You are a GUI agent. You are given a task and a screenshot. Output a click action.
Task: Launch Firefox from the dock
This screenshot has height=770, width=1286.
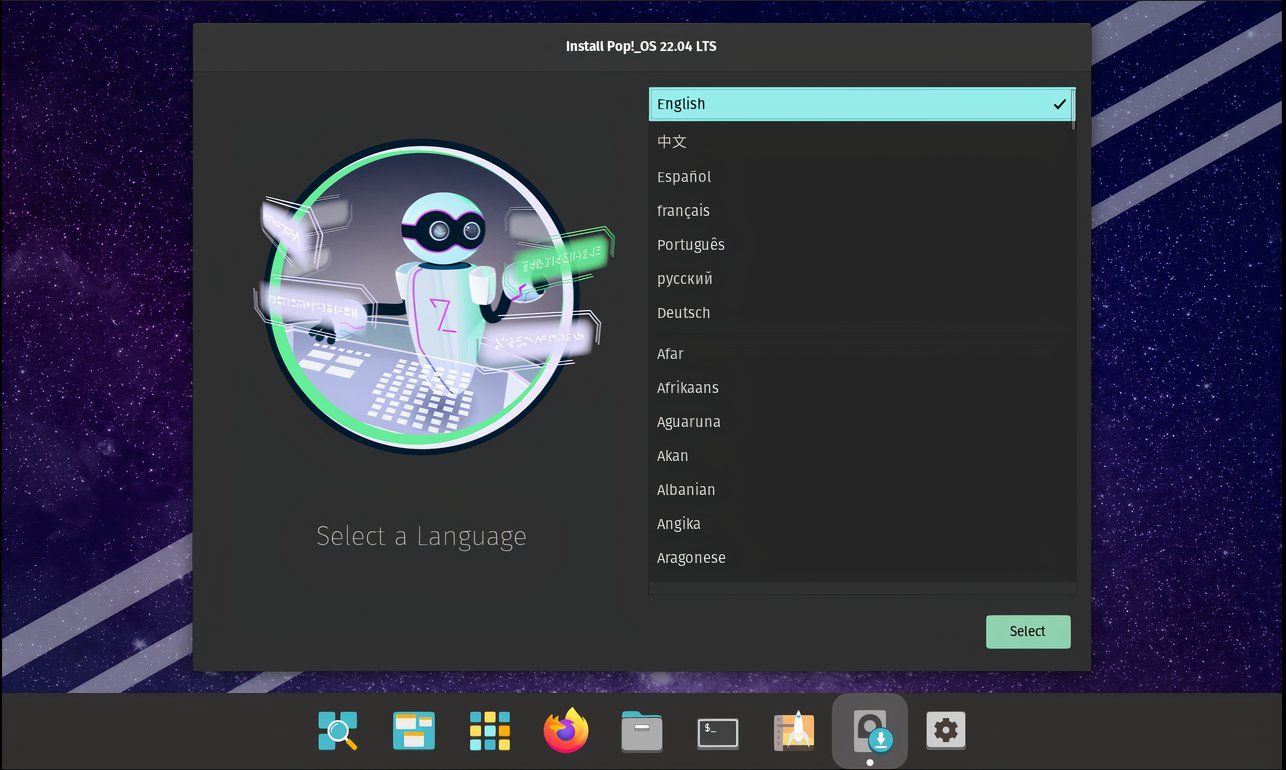click(565, 731)
